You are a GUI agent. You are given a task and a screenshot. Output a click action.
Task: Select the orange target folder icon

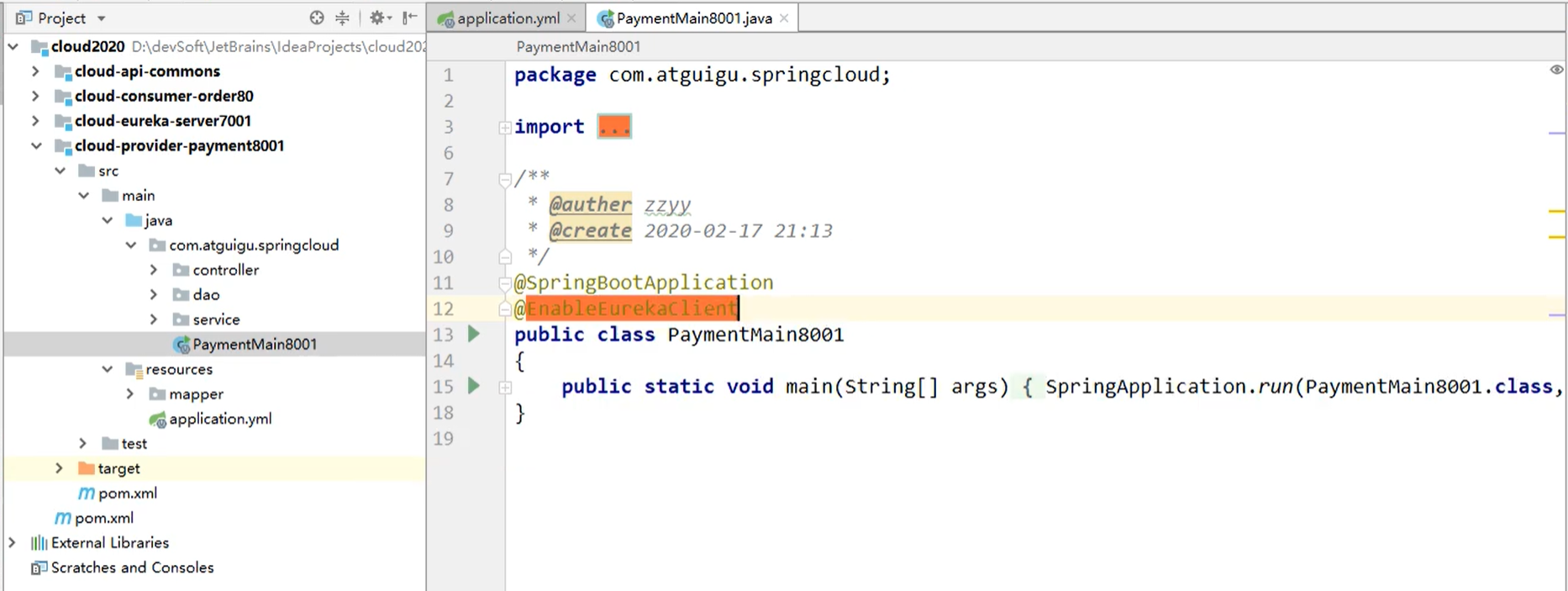[86, 468]
